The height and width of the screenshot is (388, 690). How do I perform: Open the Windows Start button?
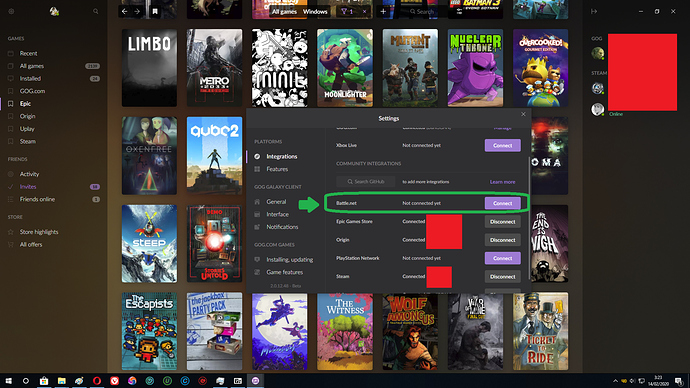click(x=8, y=381)
